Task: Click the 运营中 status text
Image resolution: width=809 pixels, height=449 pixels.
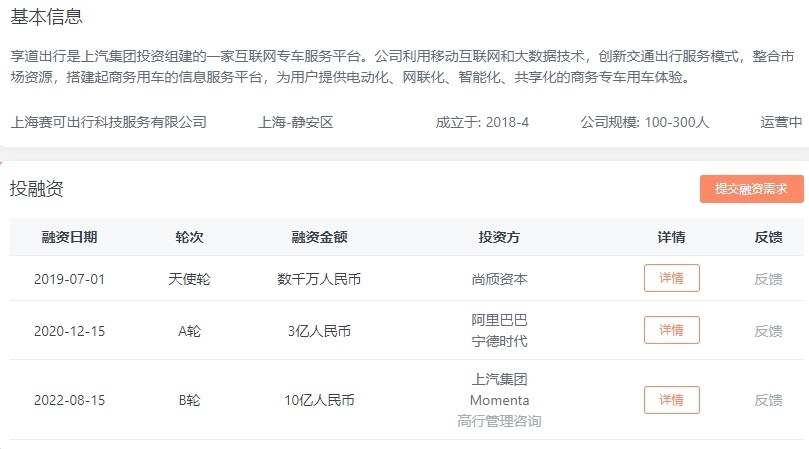Action: coord(781,122)
